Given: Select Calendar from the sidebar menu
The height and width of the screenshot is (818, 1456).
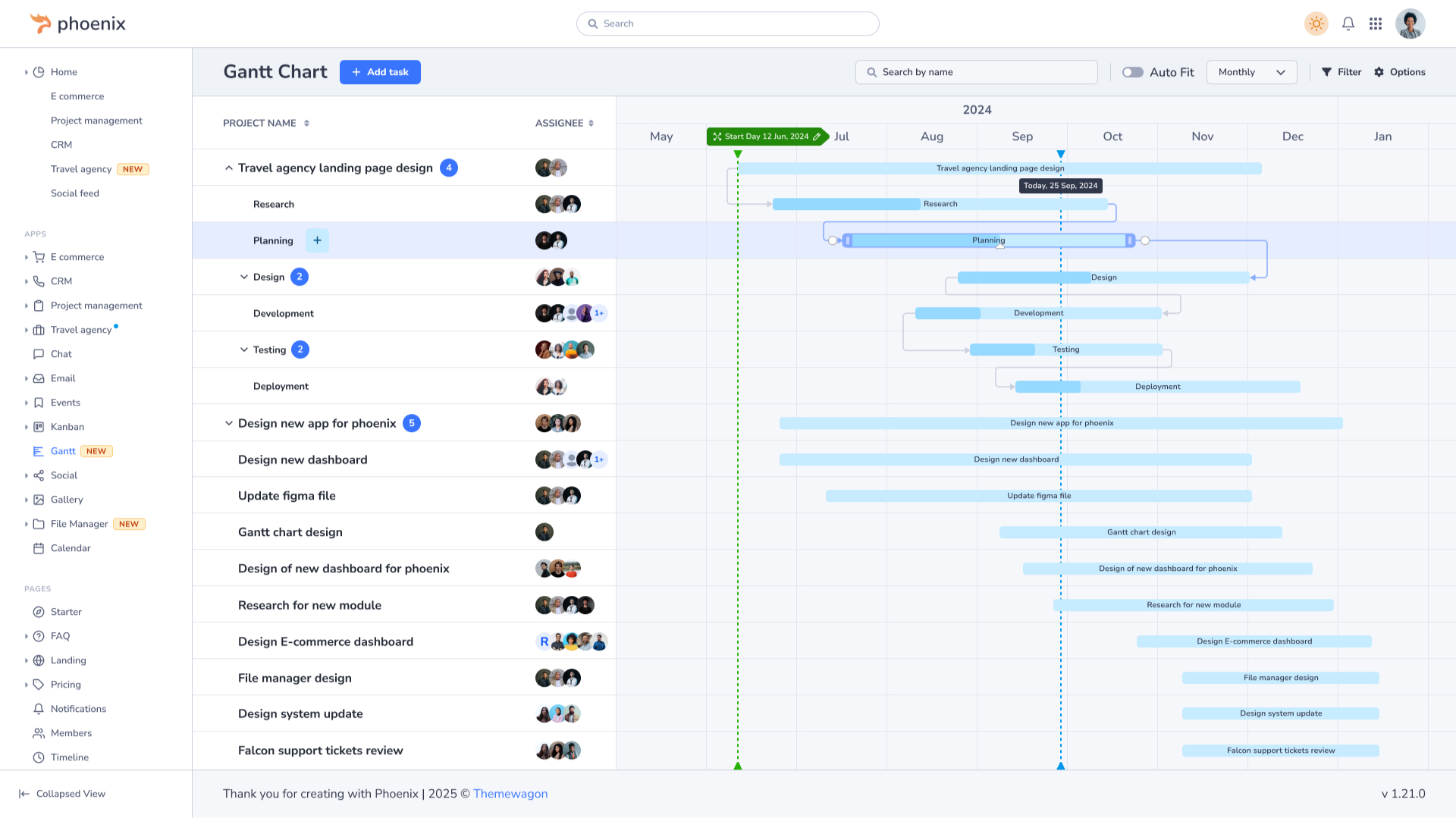Looking at the screenshot, I should click(71, 548).
